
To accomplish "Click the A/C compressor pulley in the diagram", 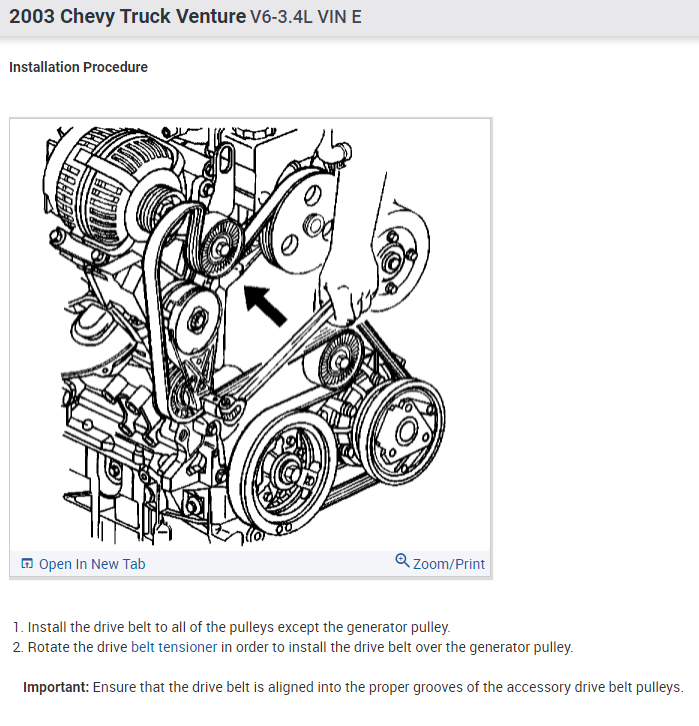I will (402, 432).
